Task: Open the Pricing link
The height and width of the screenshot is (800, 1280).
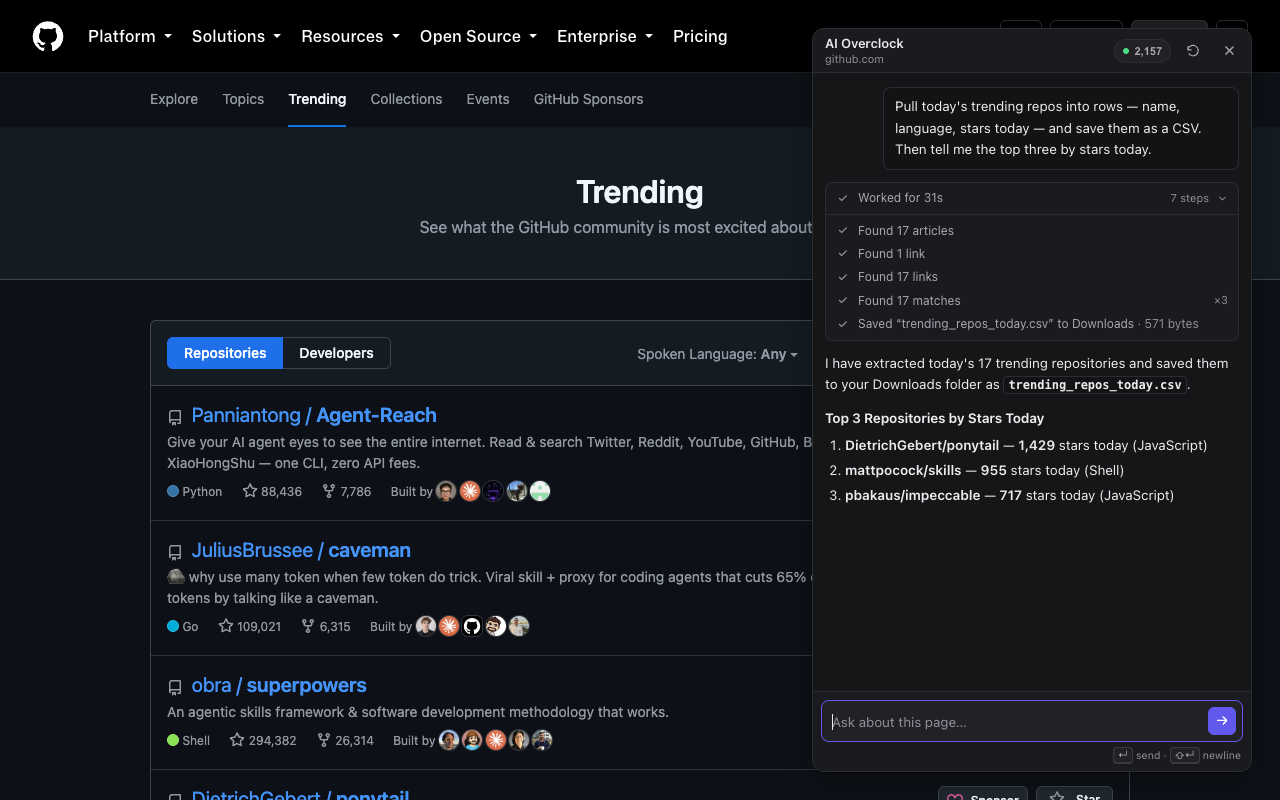Action: coord(700,36)
